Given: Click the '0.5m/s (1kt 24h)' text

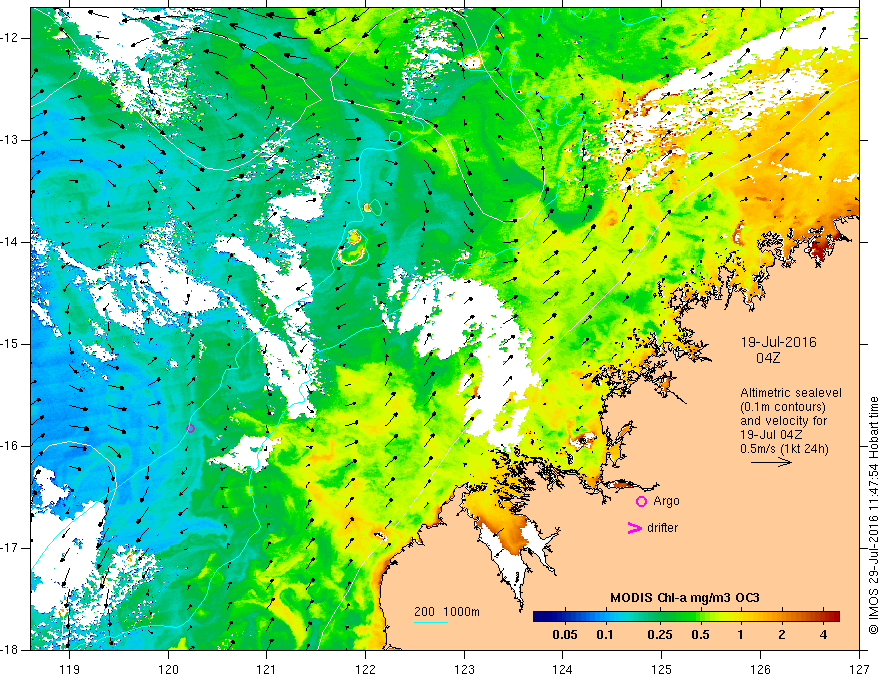Looking at the screenshot, I should click(x=784, y=448).
